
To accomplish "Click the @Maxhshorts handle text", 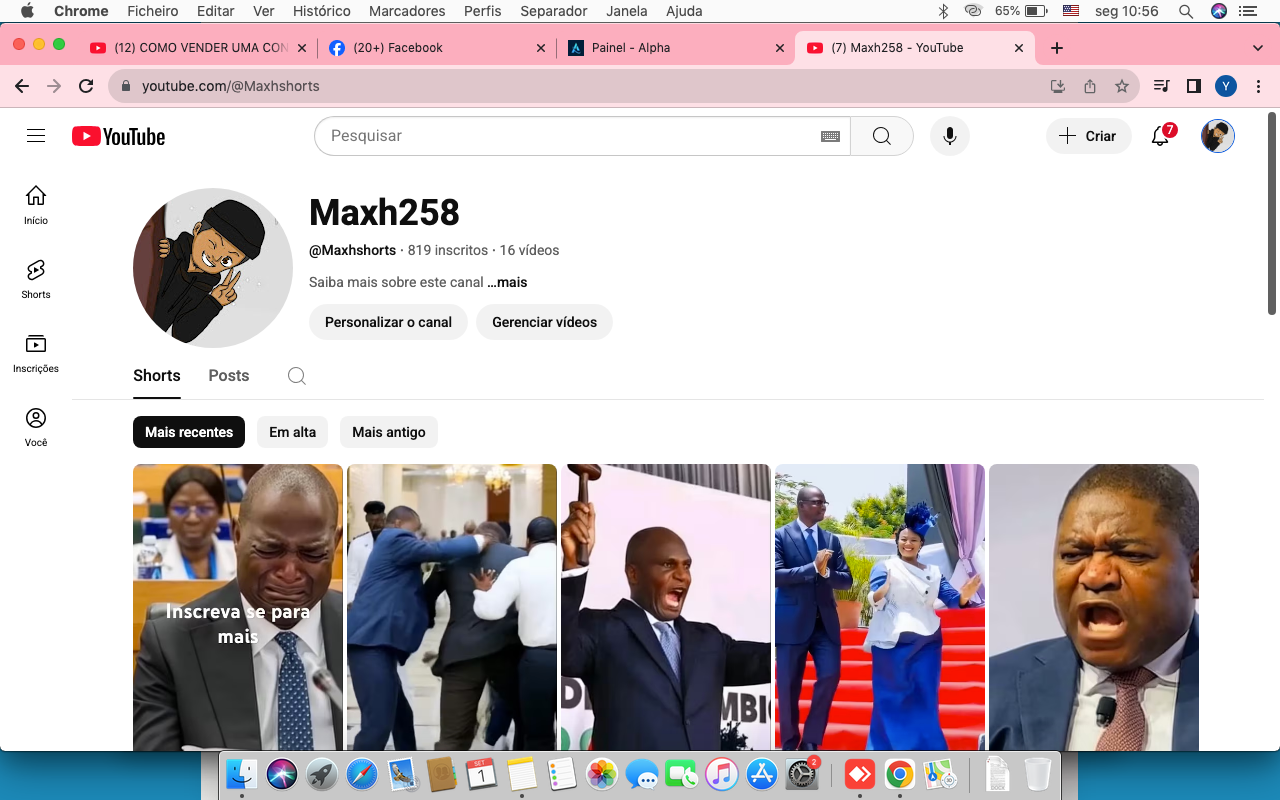I will 352,250.
